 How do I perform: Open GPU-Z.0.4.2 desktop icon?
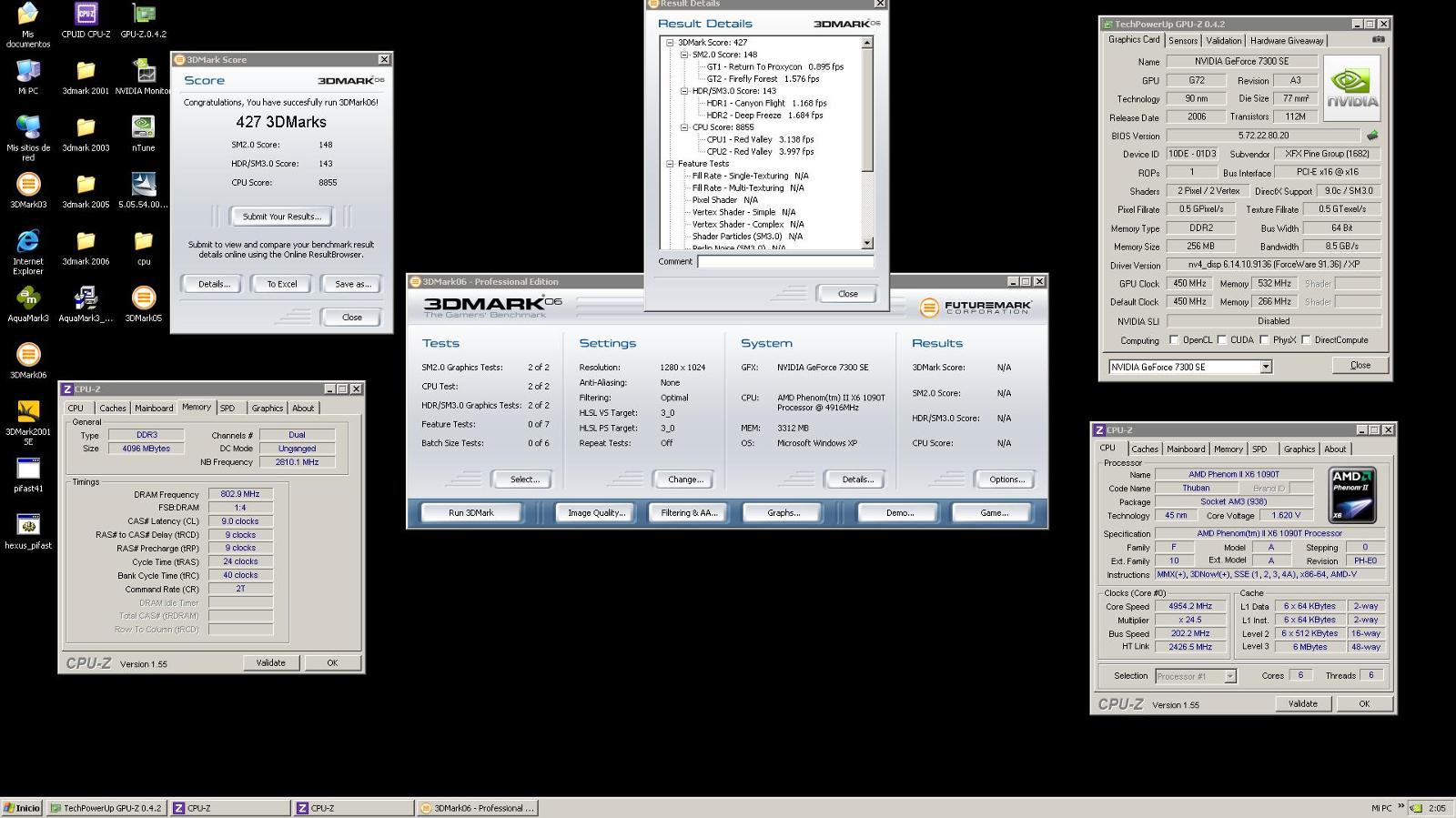[144, 20]
